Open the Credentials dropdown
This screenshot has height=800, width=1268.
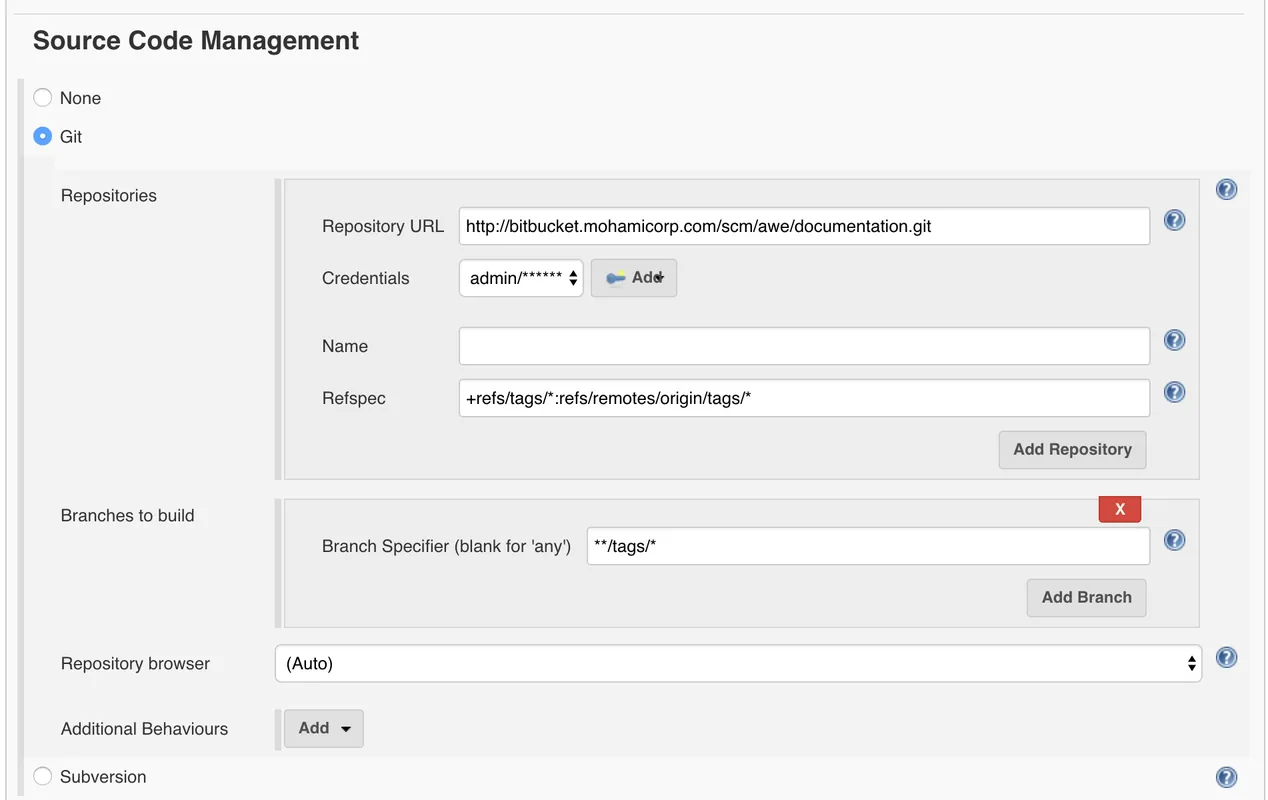coord(521,278)
